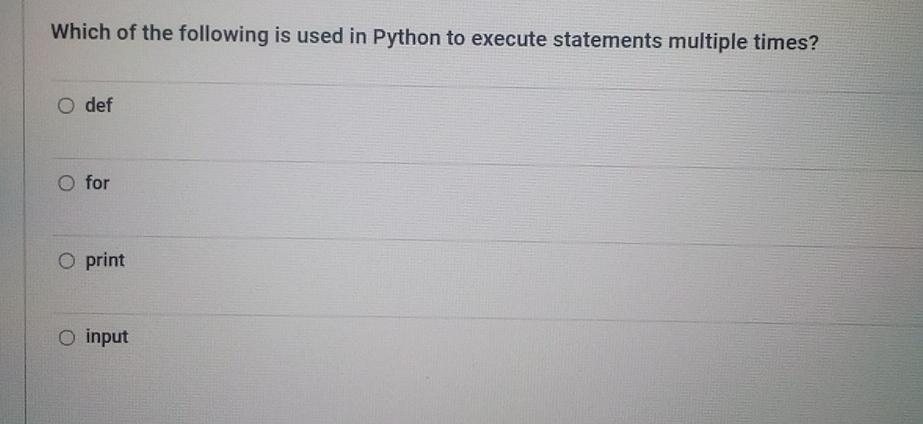923x424 pixels.
Task: Mark the "print" radio button
Action: click(x=66, y=261)
